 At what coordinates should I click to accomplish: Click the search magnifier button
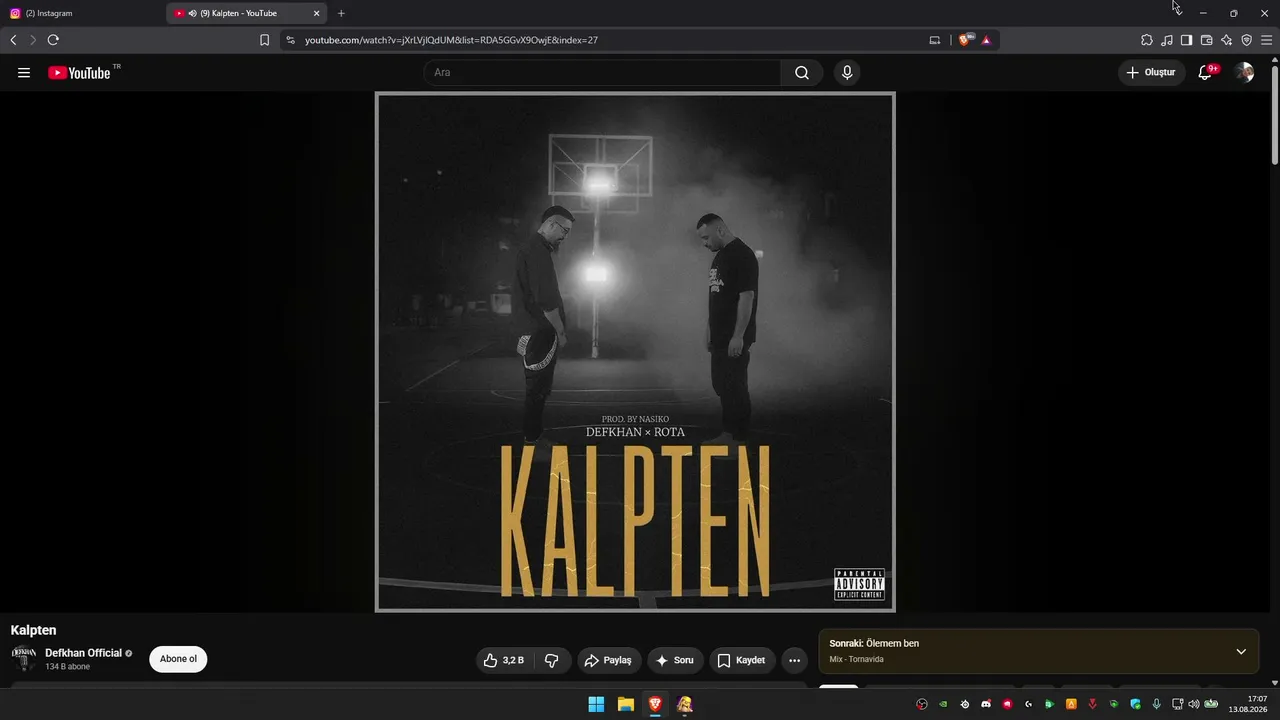802,73
